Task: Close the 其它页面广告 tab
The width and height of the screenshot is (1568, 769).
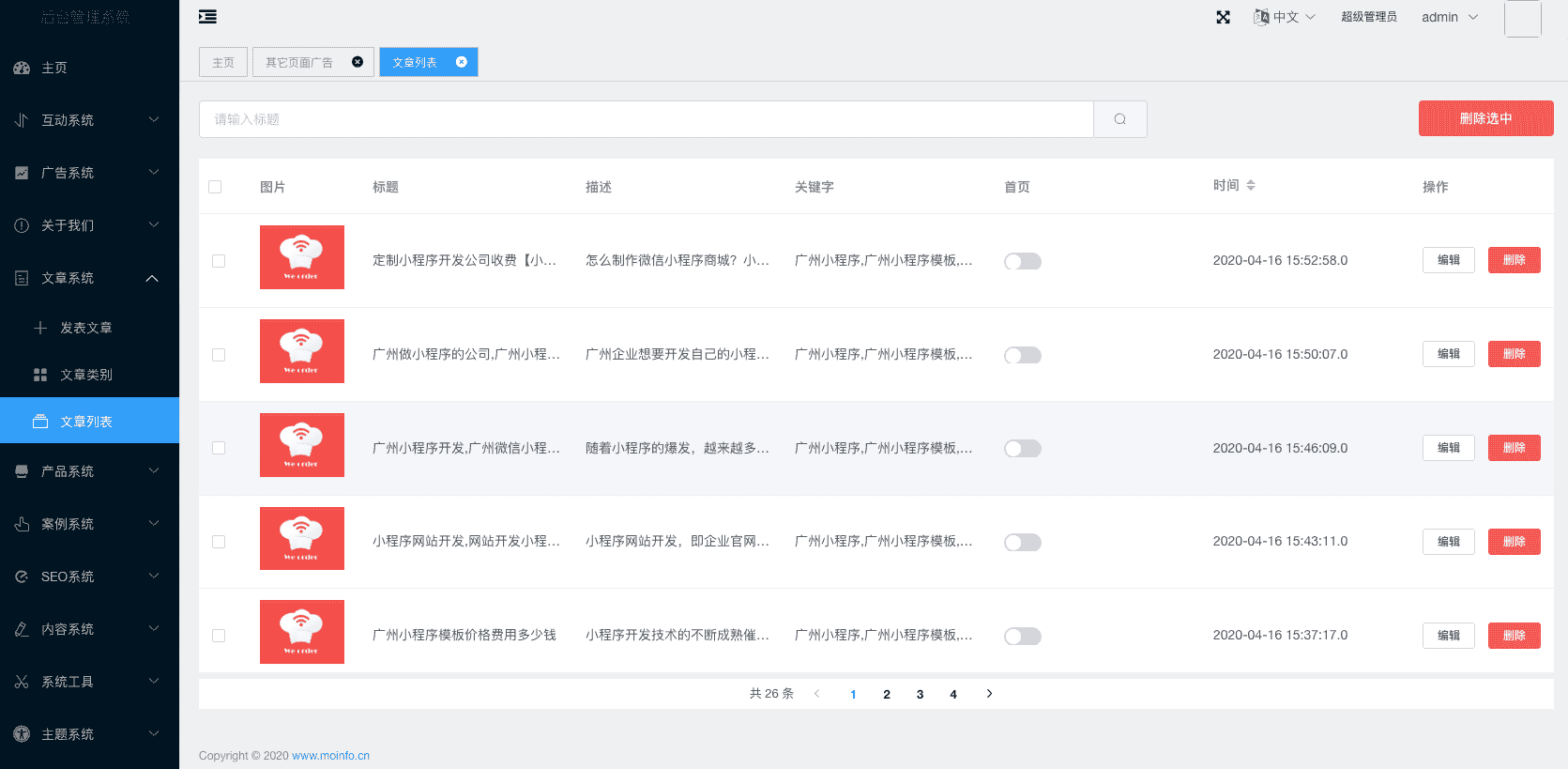Action: 358,62
